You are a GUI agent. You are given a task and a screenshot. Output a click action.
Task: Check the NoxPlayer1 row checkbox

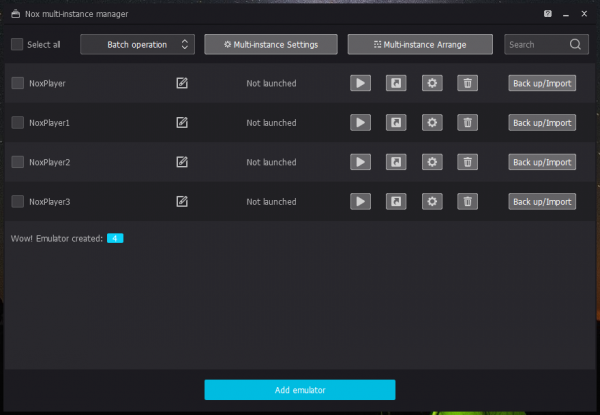point(17,122)
